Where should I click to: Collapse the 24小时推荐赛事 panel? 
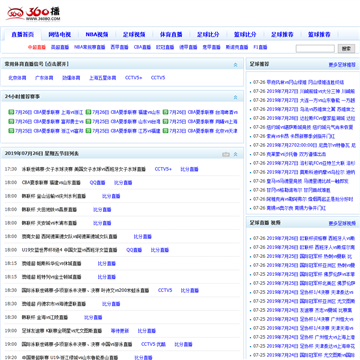(x=236, y=97)
